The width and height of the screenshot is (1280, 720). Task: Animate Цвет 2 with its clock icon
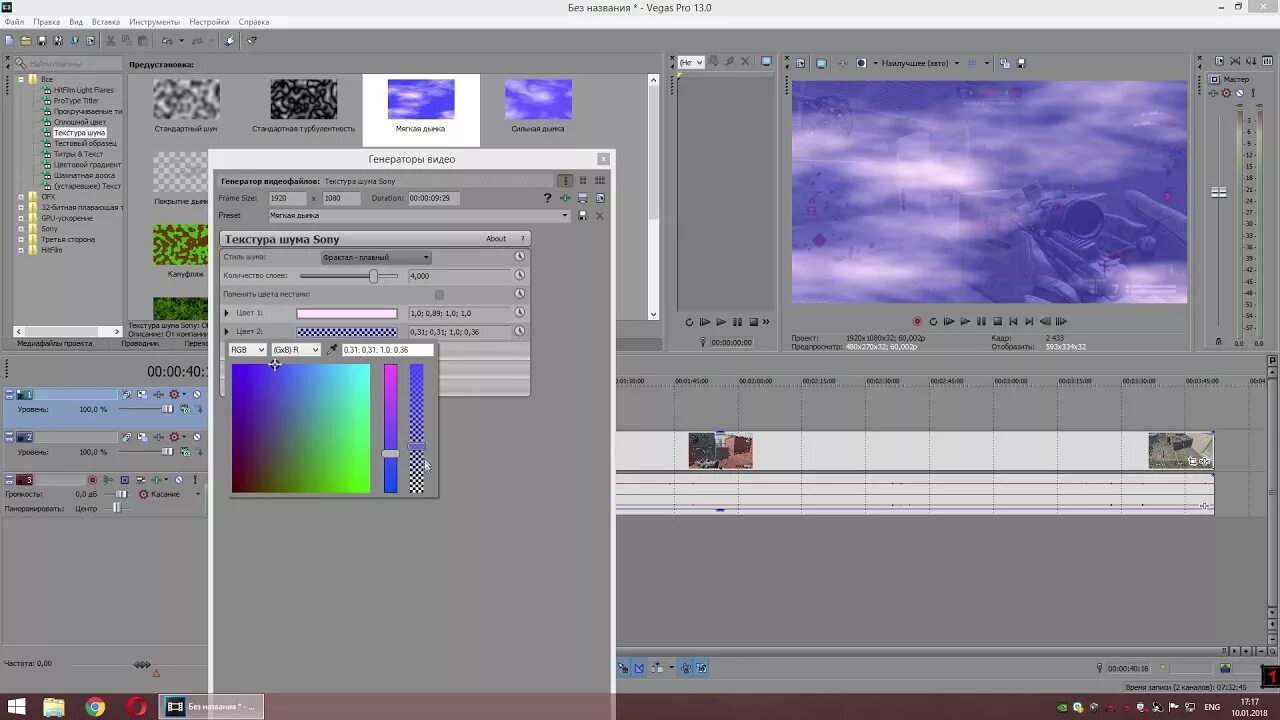(520, 331)
